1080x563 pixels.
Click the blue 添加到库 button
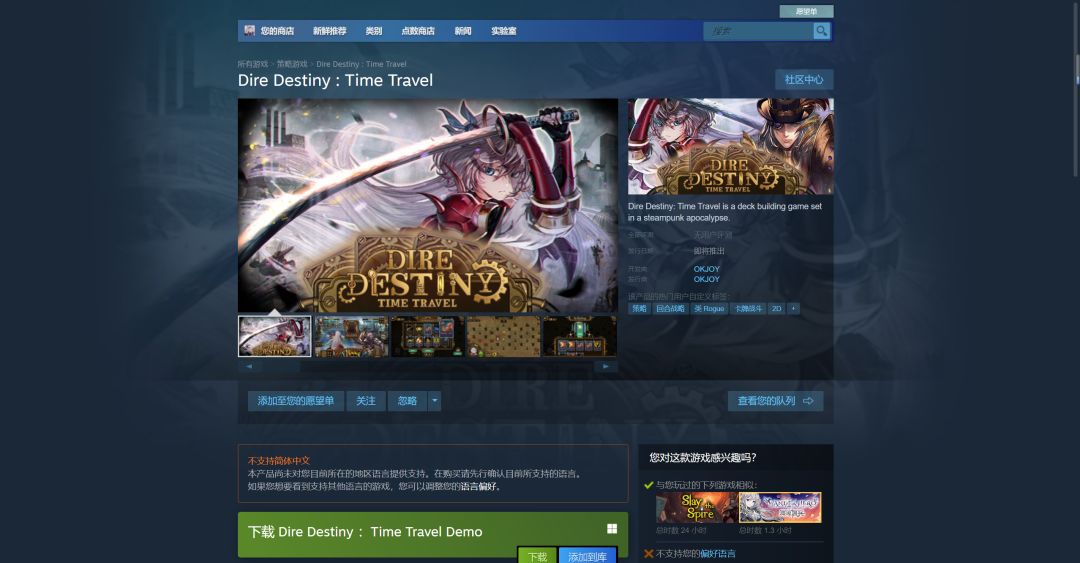click(587, 556)
